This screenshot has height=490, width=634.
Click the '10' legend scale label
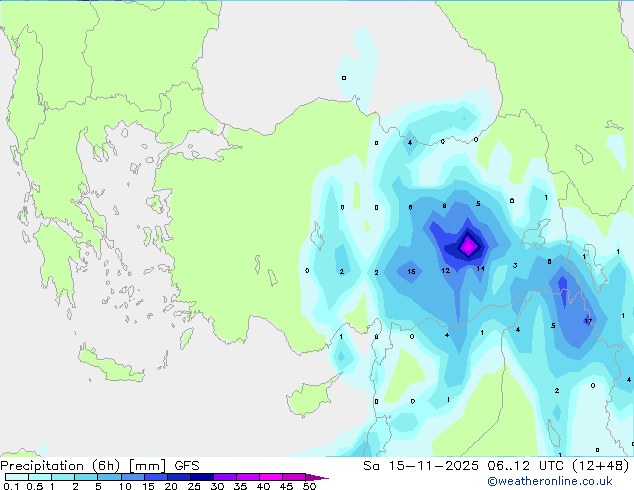(125, 486)
